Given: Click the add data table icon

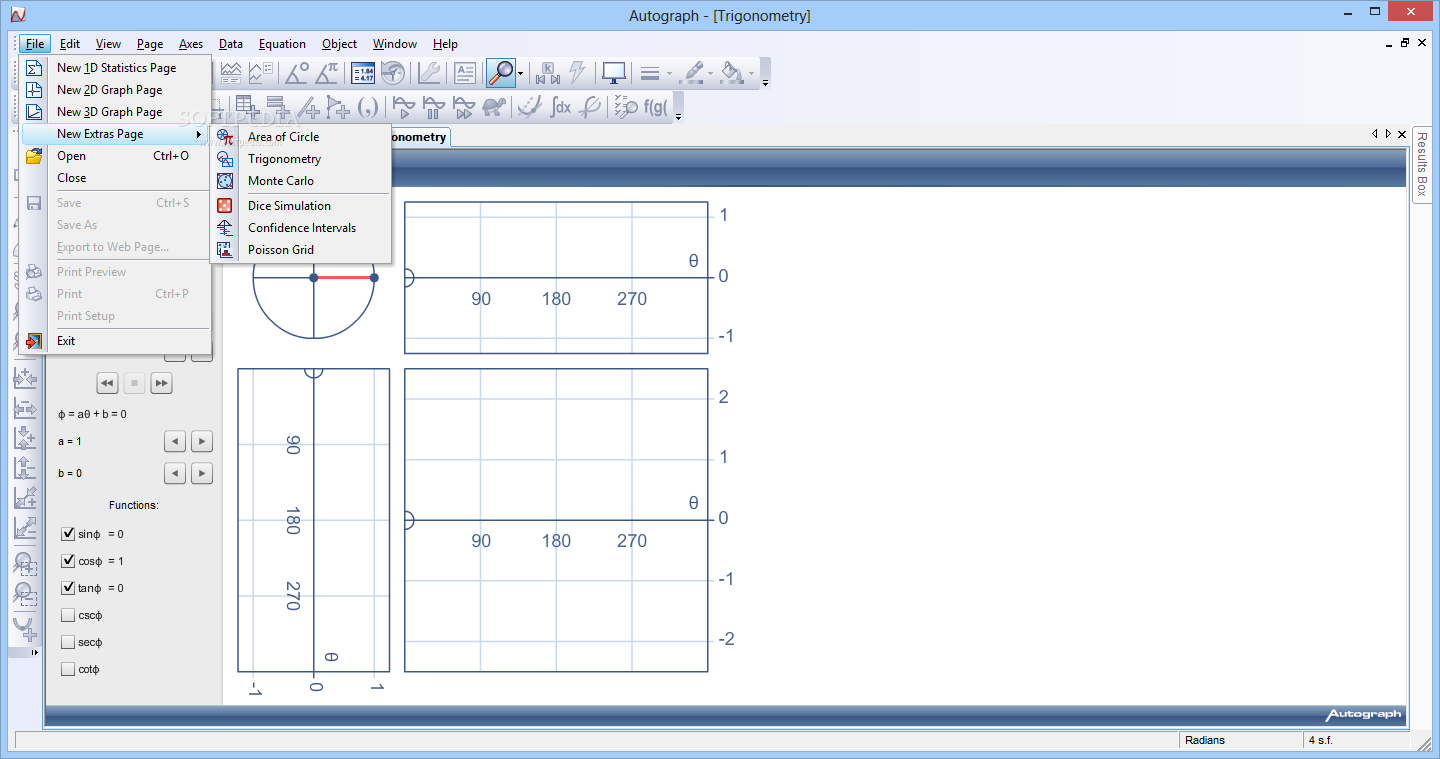Looking at the screenshot, I should (x=248, y=106).
